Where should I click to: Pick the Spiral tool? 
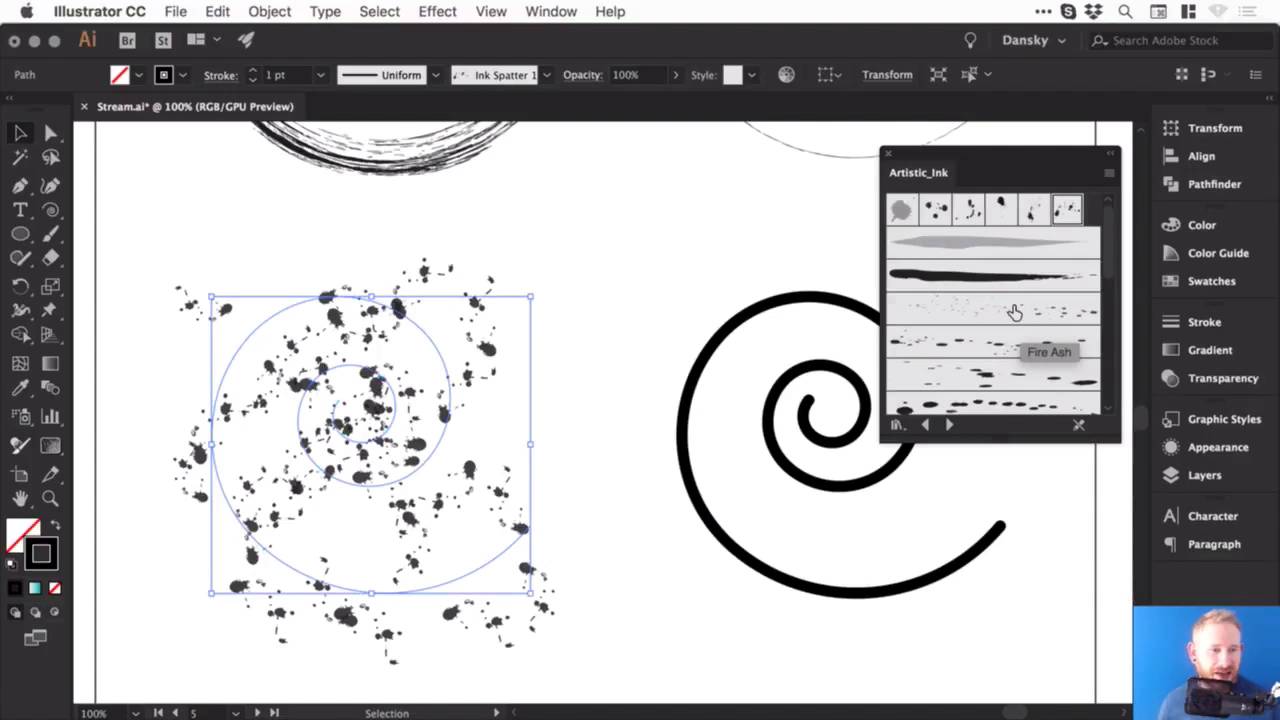pos(50,210)
